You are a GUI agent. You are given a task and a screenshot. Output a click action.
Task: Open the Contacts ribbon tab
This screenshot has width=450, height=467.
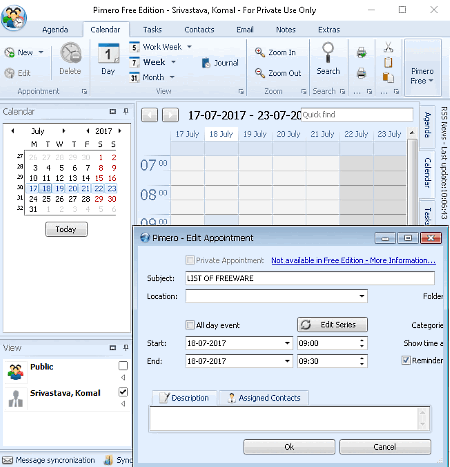[199, 30]
